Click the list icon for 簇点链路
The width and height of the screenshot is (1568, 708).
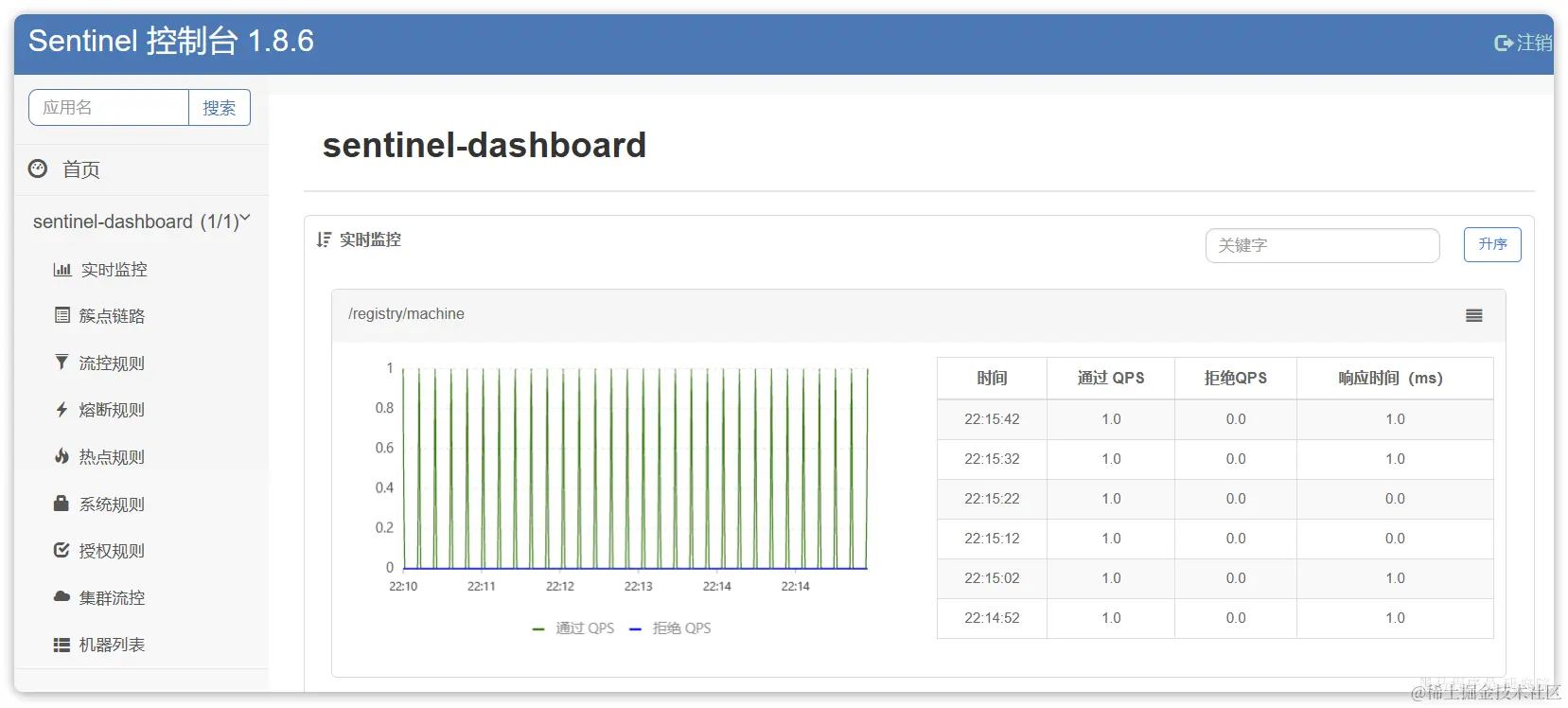62,315
